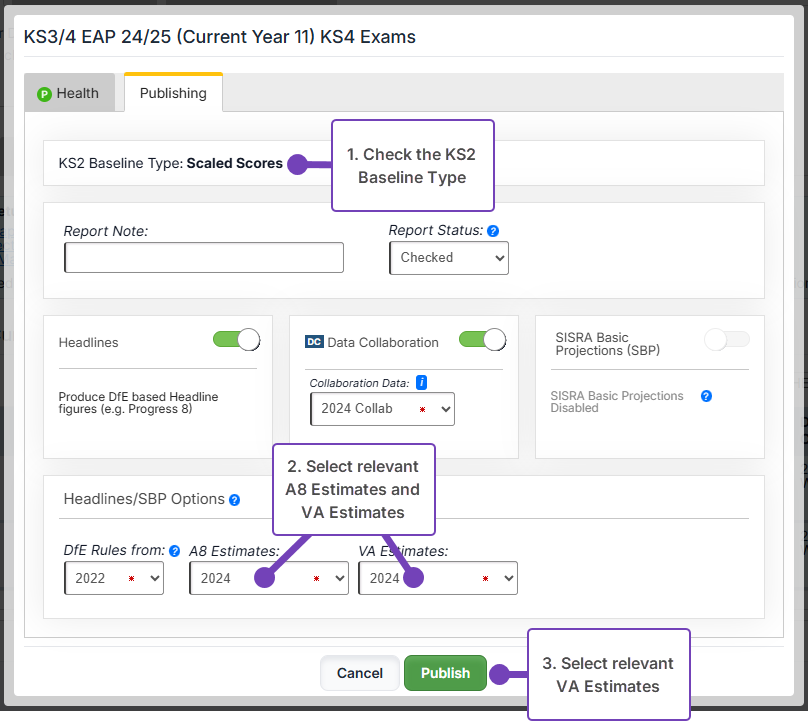Select the Publishing tab
Image resolution: width=808 pixels, height=723 pixels.
tap(173, 93)
